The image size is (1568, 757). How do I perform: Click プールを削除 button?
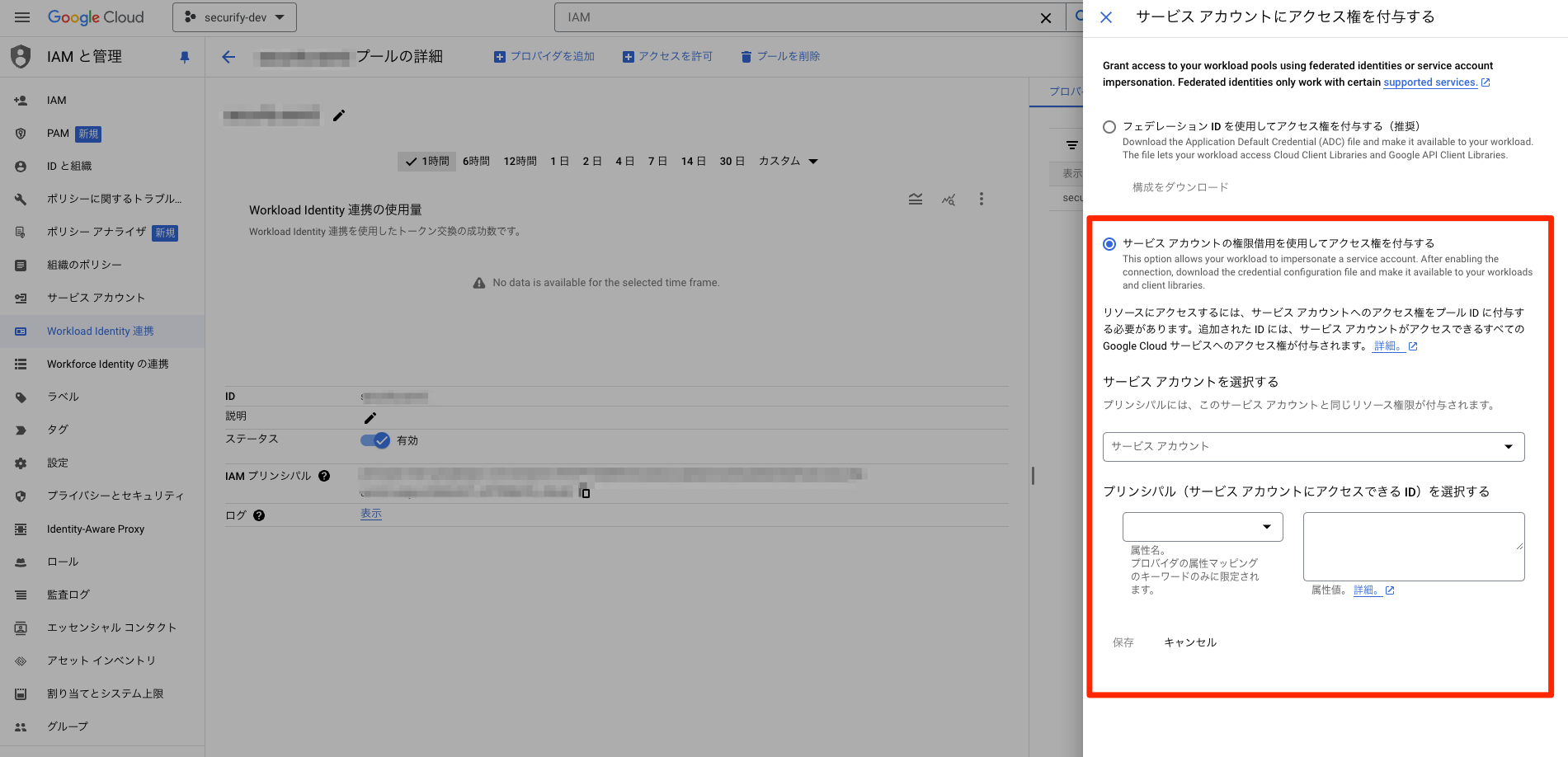[x=780, y=56]
